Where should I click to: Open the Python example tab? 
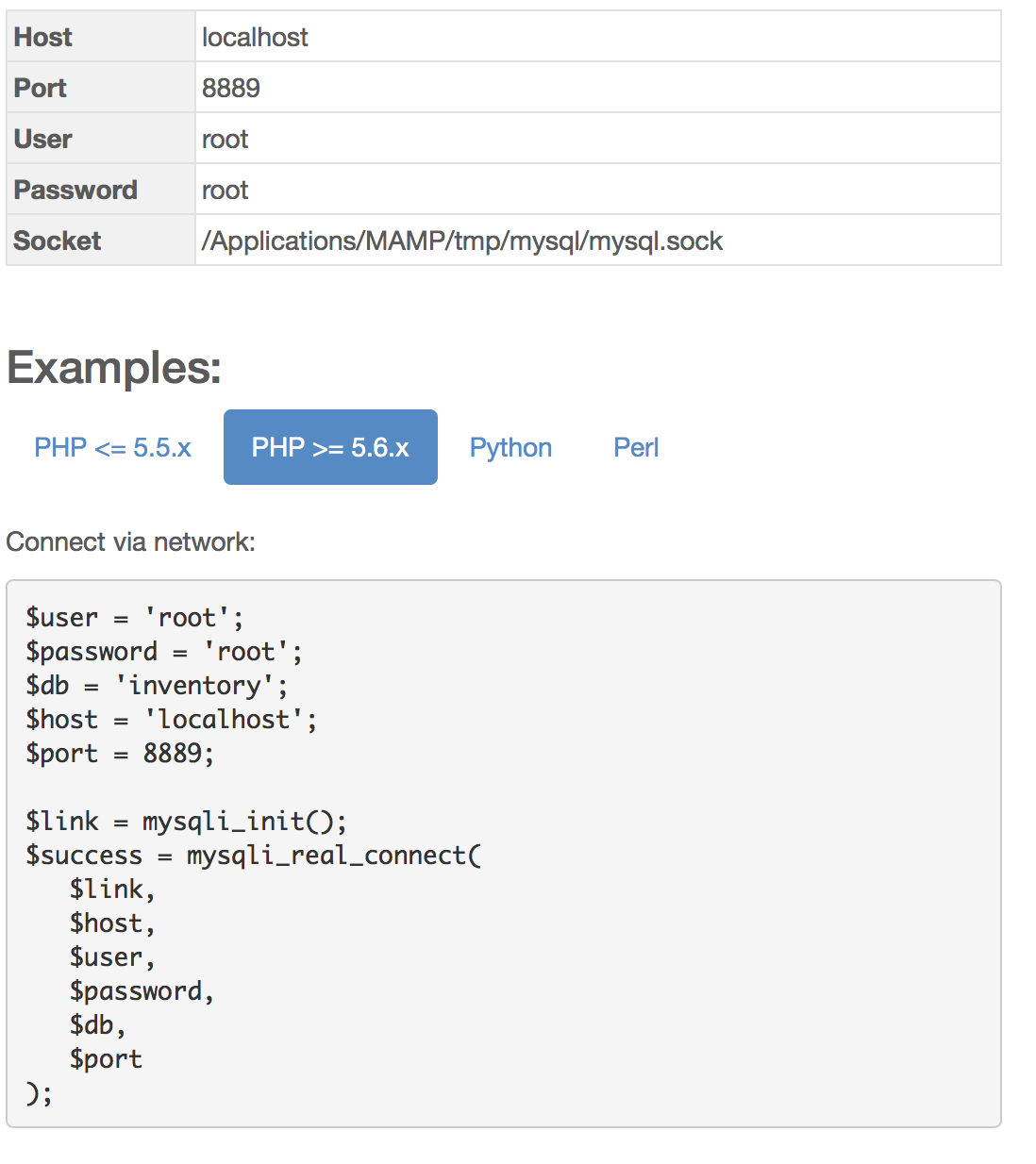tap(510, 447)
